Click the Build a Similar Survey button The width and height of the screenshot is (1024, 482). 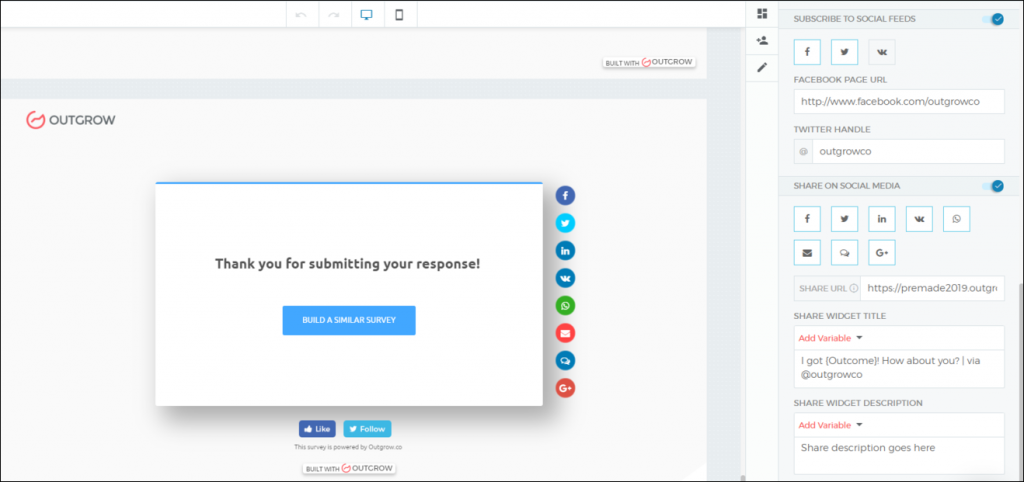click(349, 320)
